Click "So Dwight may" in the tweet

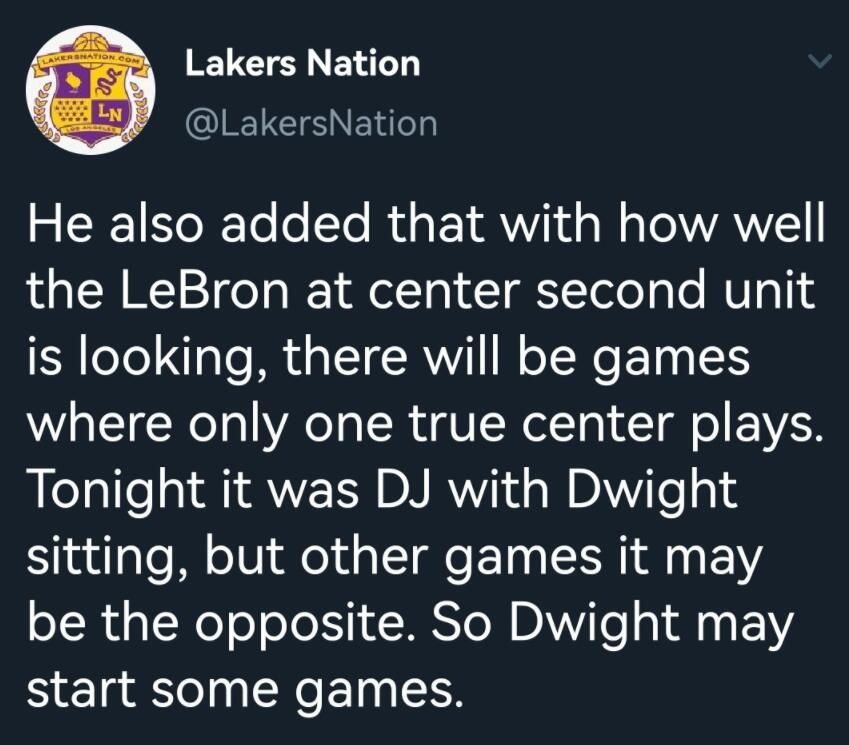(611, 624)
